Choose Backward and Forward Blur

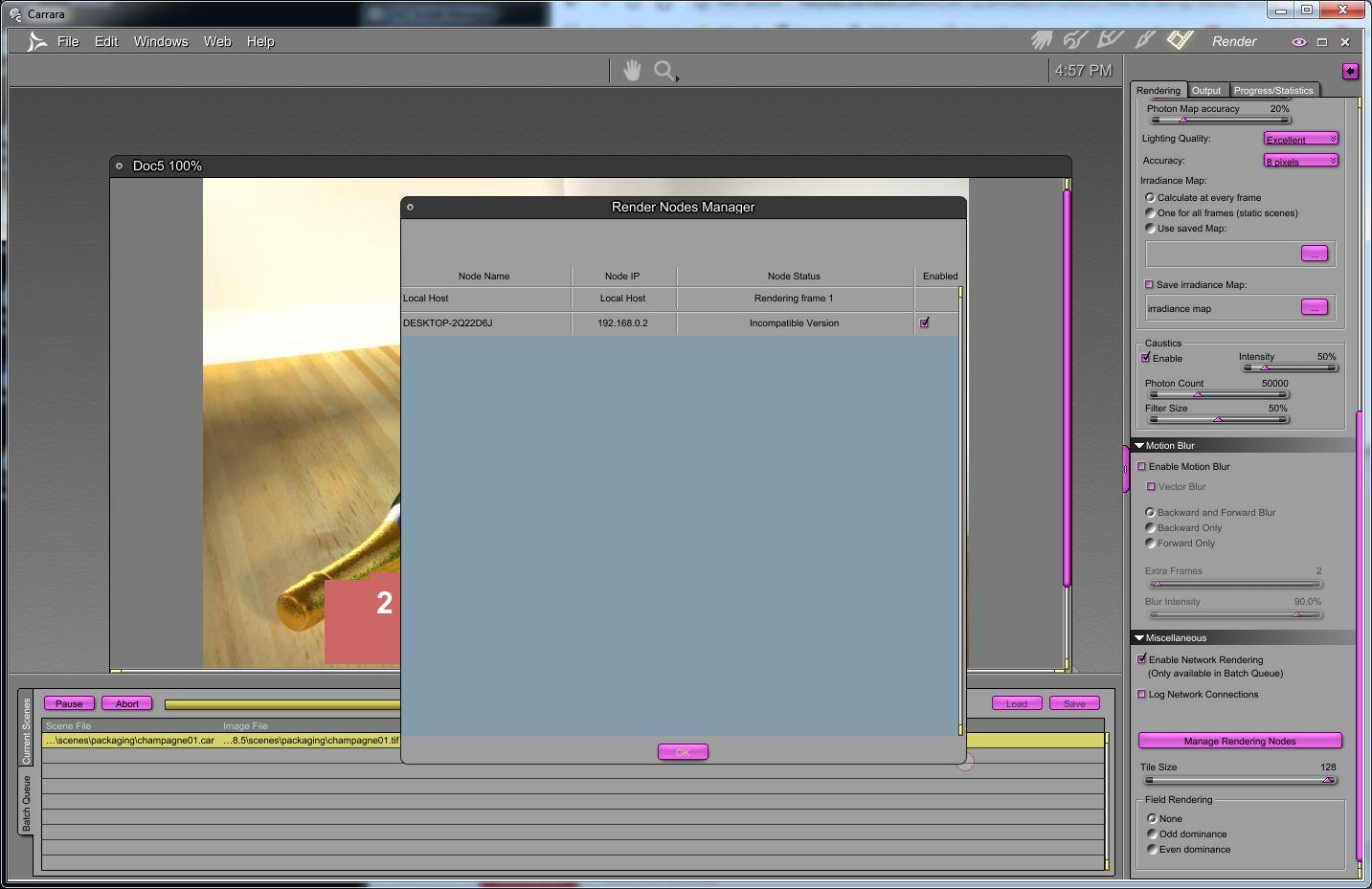[1150, 512]
